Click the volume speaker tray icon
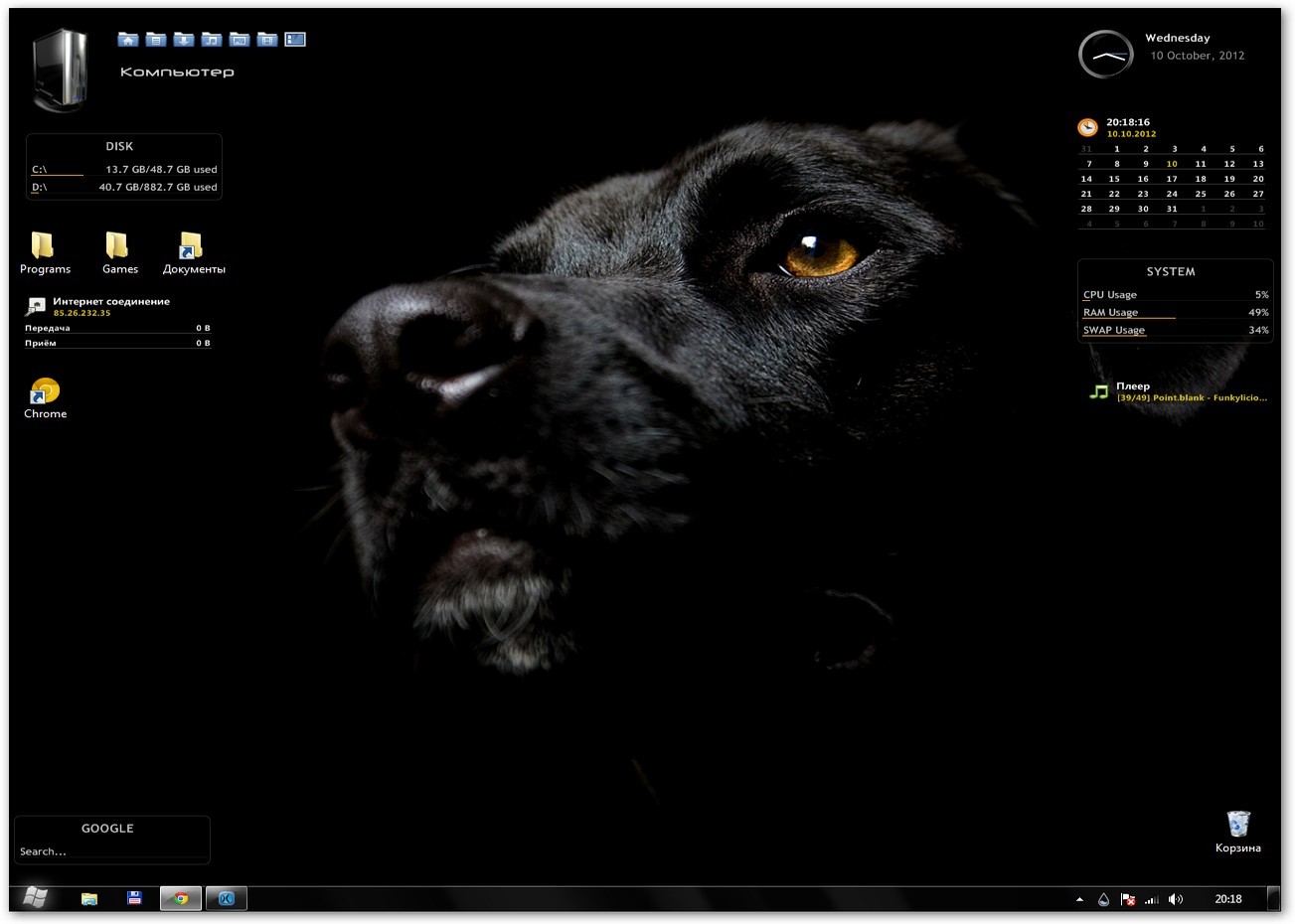1295x924 pixels. click(1176, 899)
